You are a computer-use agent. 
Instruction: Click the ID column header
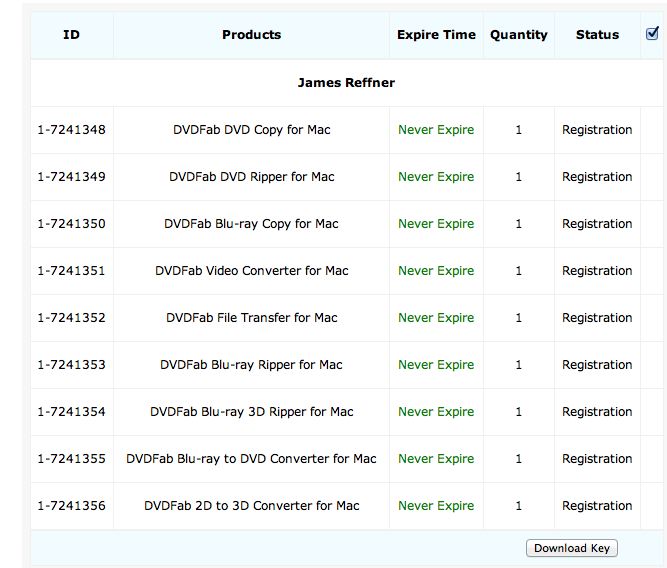tap(71, 35)
